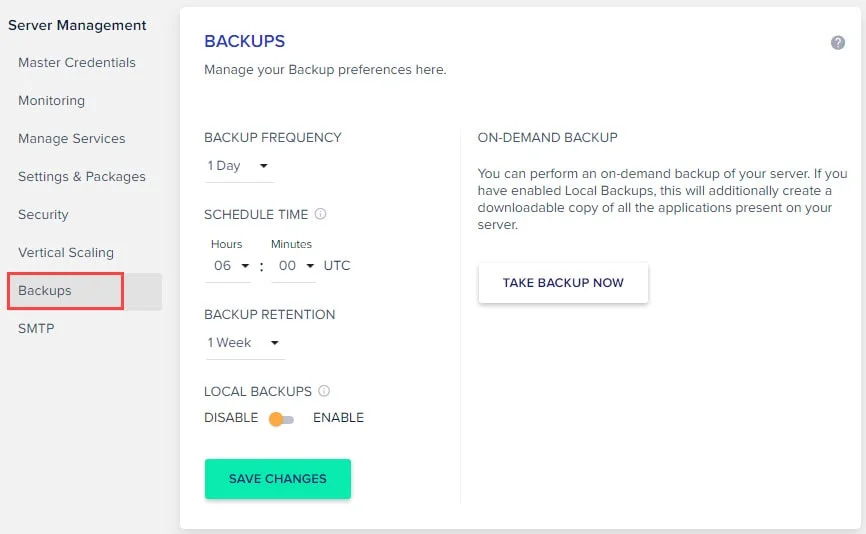Screen dimensions: 866x534
Task: Open the Backup Retention dropdown
Action: click(x=245, y=342)
